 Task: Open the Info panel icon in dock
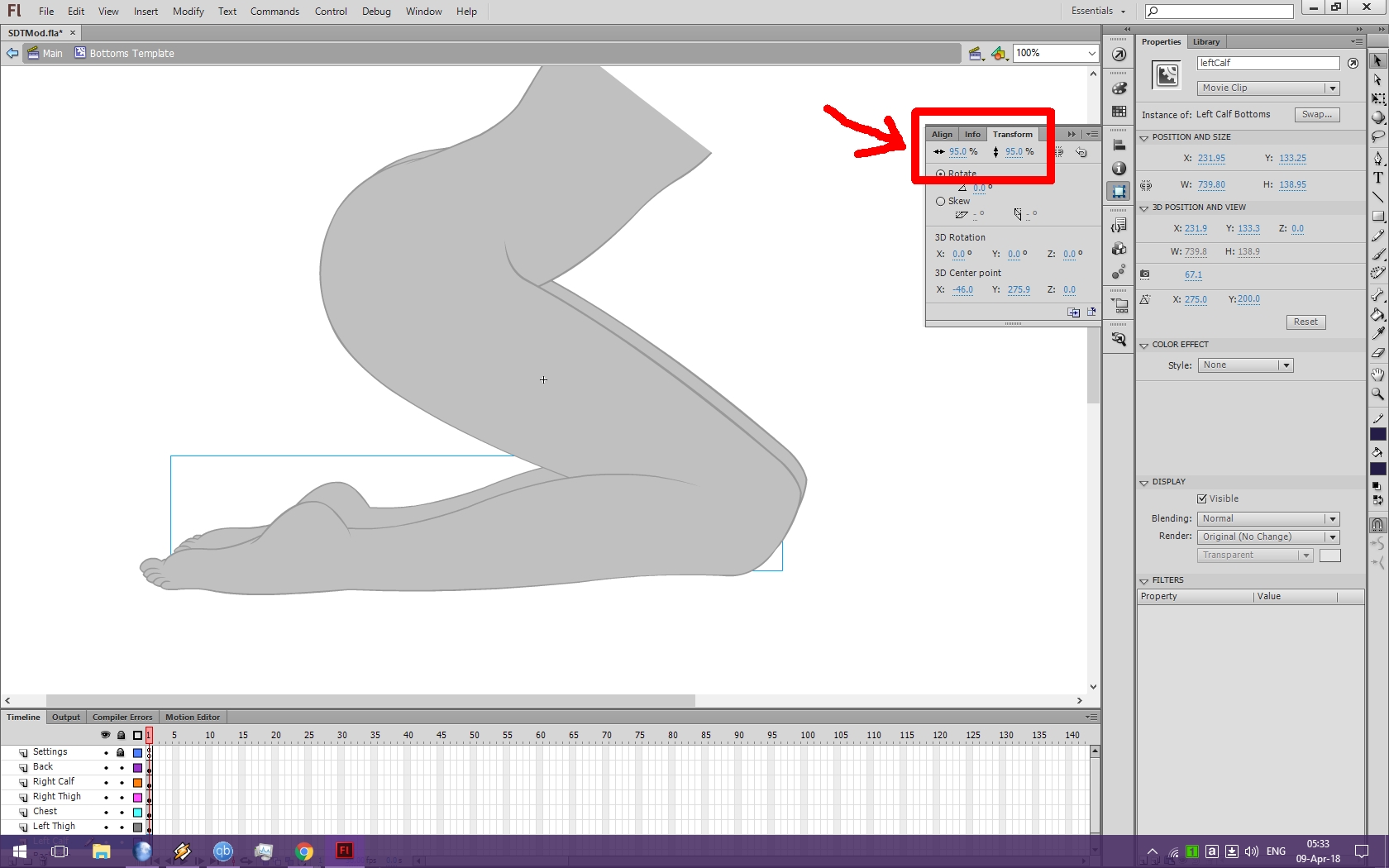click(1119, 169)
